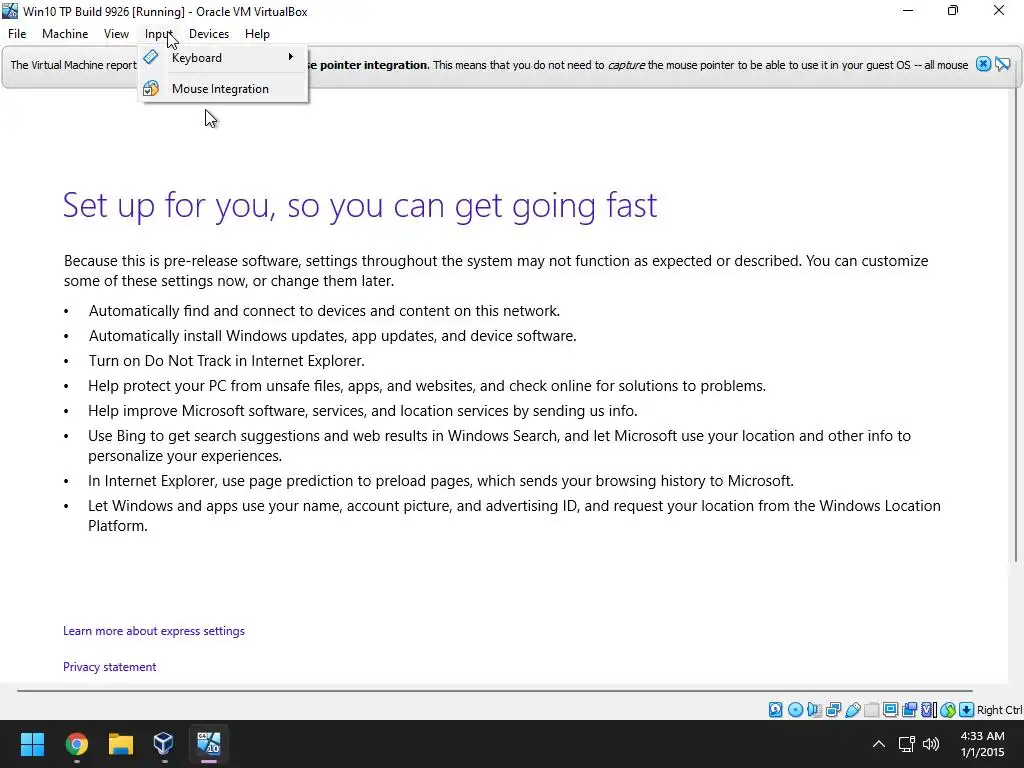Click the 'Help protect your PC' bullet
The height and width of the screenshot is (768, 1024).
(427, 386)
